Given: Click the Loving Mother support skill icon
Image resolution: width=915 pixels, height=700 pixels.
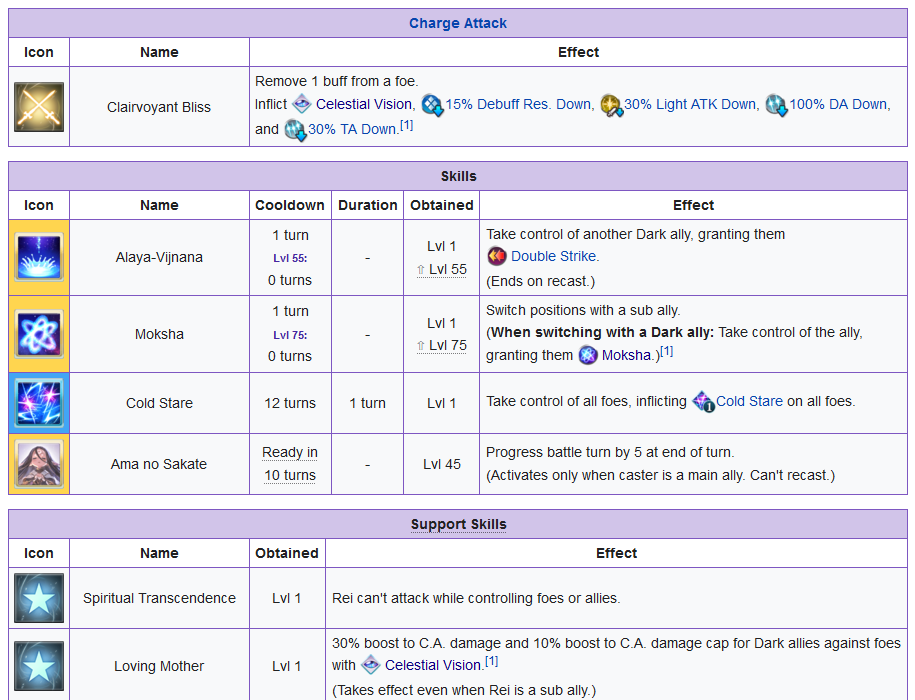Looking at the screenshot, I should tap(39, 665).
